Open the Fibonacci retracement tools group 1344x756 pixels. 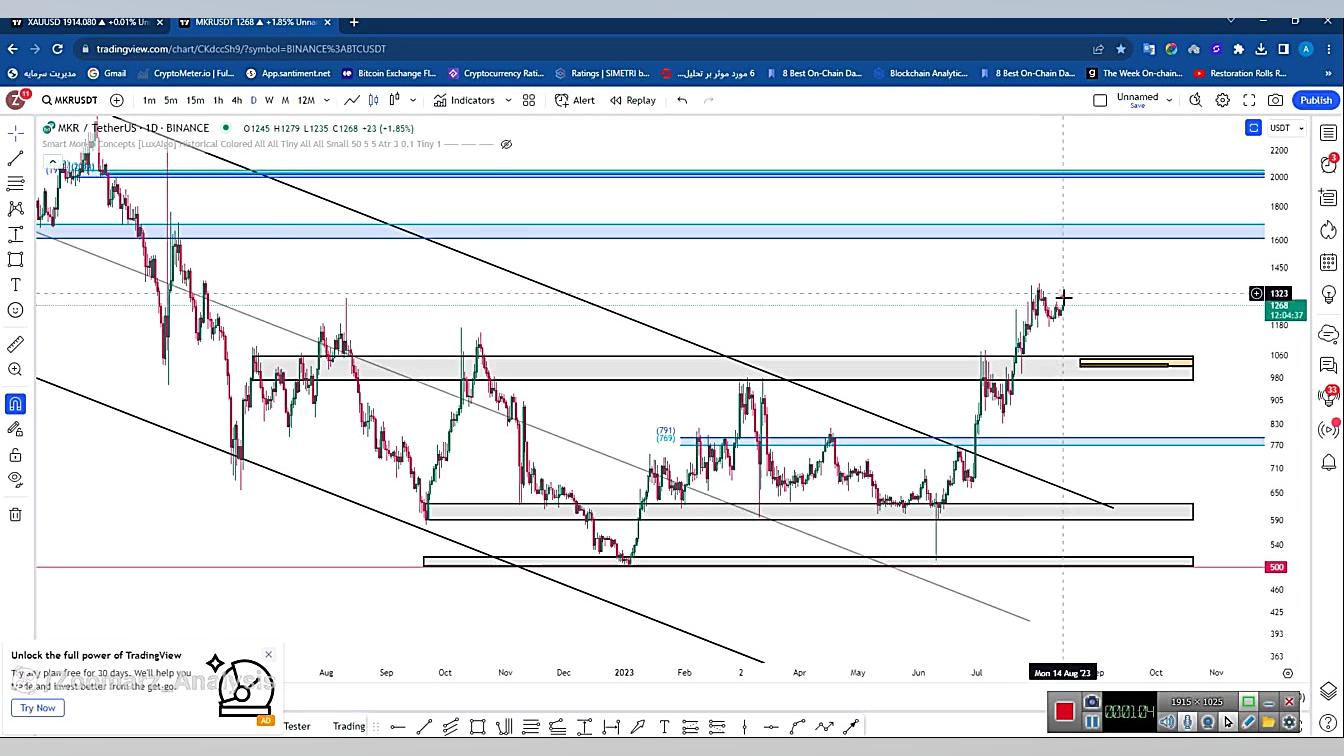[16, 184]
